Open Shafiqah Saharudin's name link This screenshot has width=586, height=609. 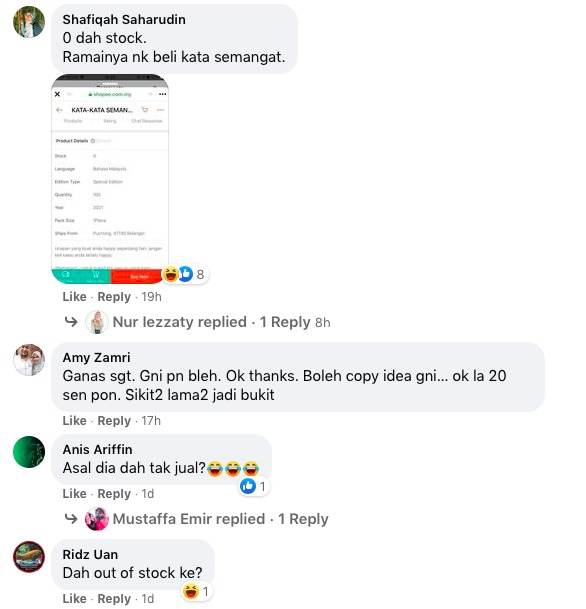point(124,19)
